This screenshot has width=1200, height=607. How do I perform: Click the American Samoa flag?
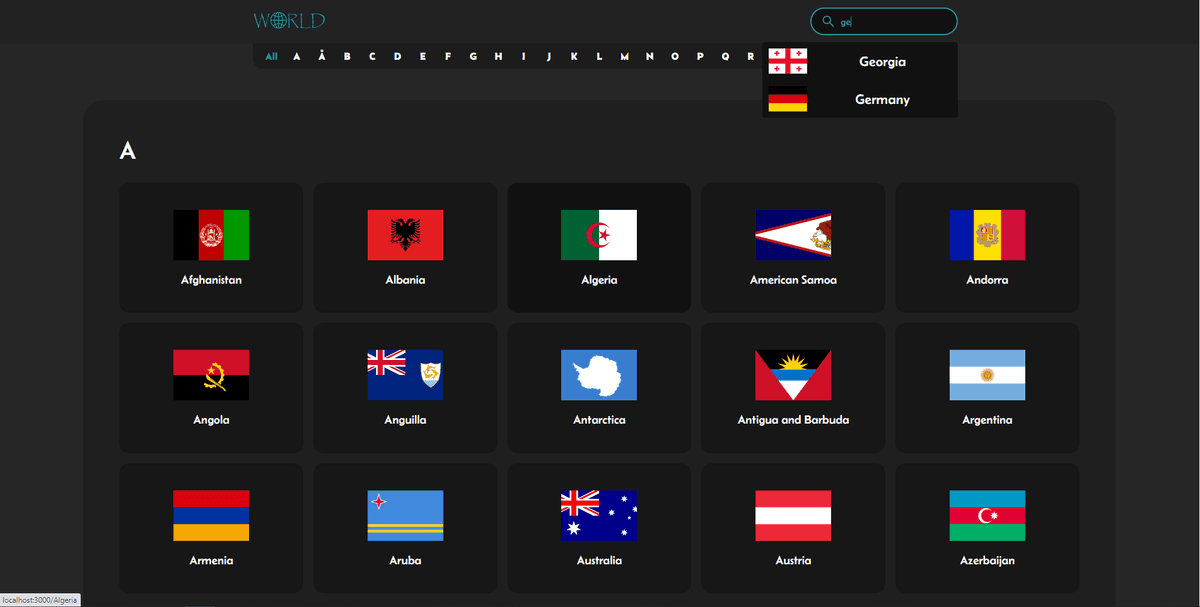(793, 235)
